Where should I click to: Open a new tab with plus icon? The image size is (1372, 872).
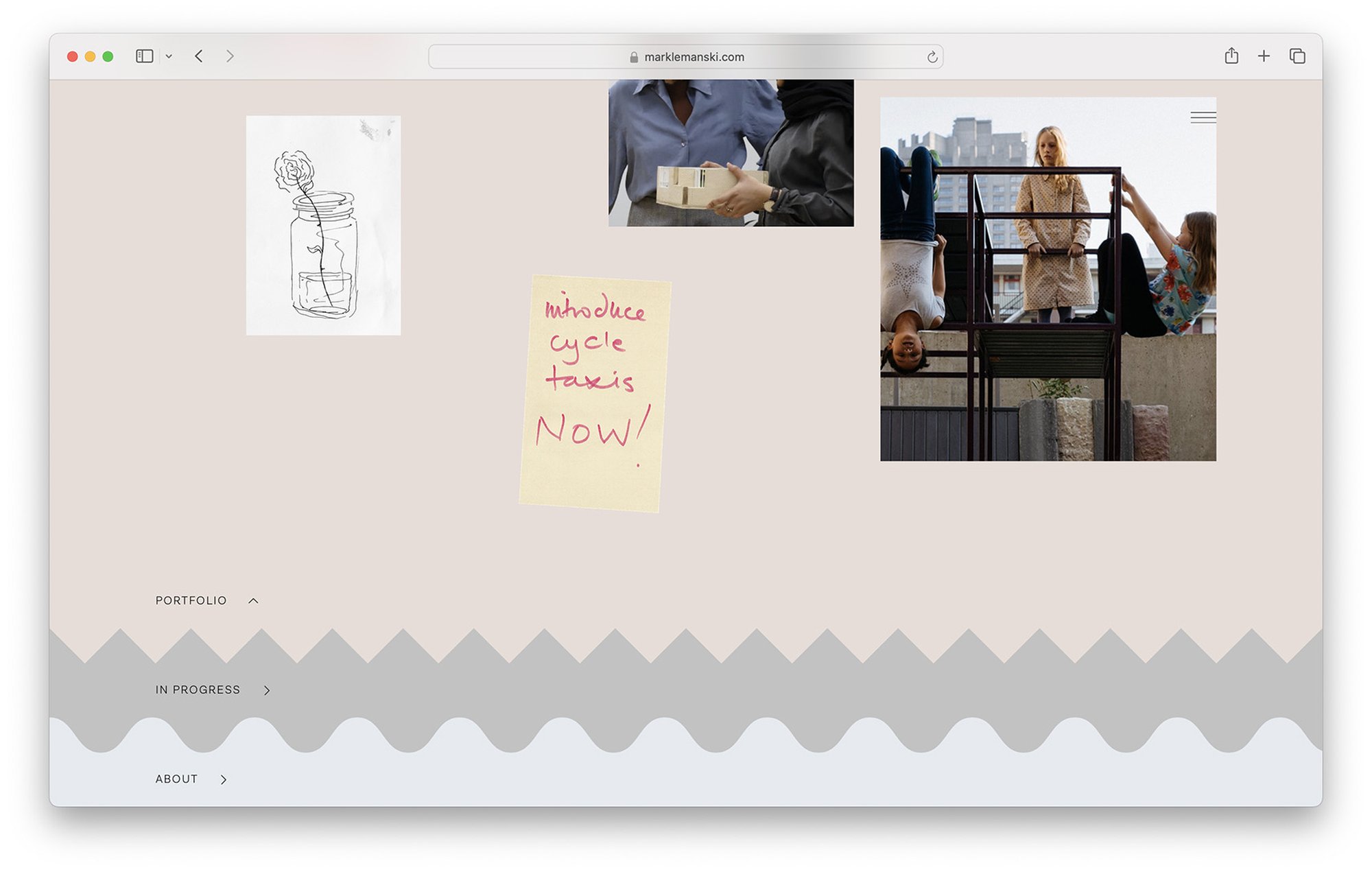coord(1264,56)
